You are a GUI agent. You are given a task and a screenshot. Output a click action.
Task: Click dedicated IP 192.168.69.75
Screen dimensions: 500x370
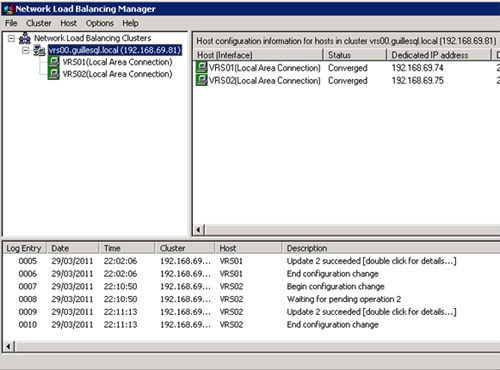tap(418, 80)
